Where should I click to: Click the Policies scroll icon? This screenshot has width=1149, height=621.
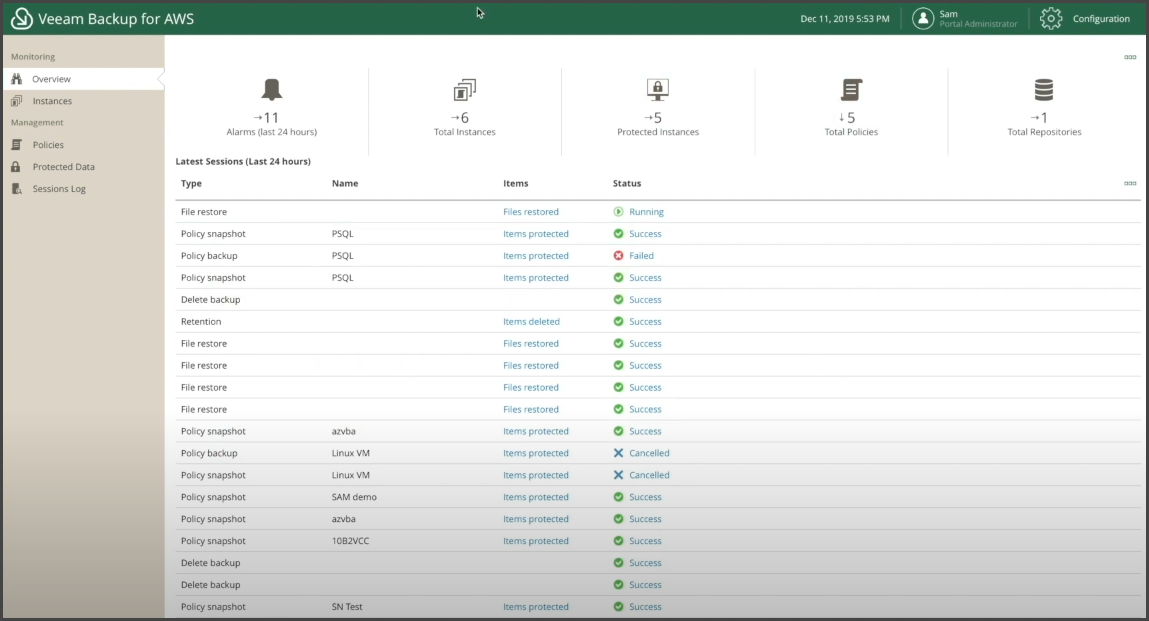(18, 144)
